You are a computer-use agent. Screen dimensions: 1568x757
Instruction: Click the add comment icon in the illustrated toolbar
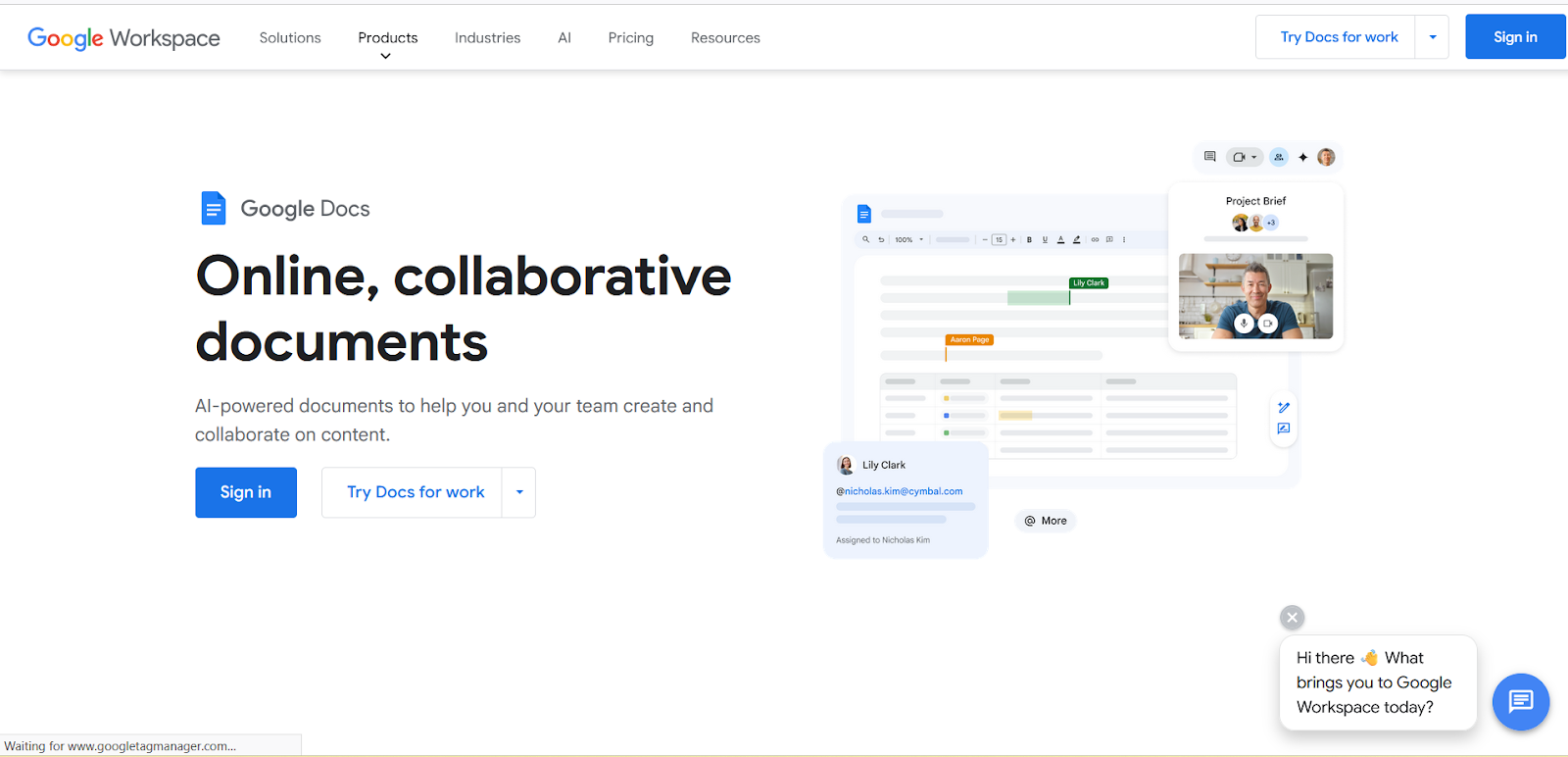click(1109, 239)
